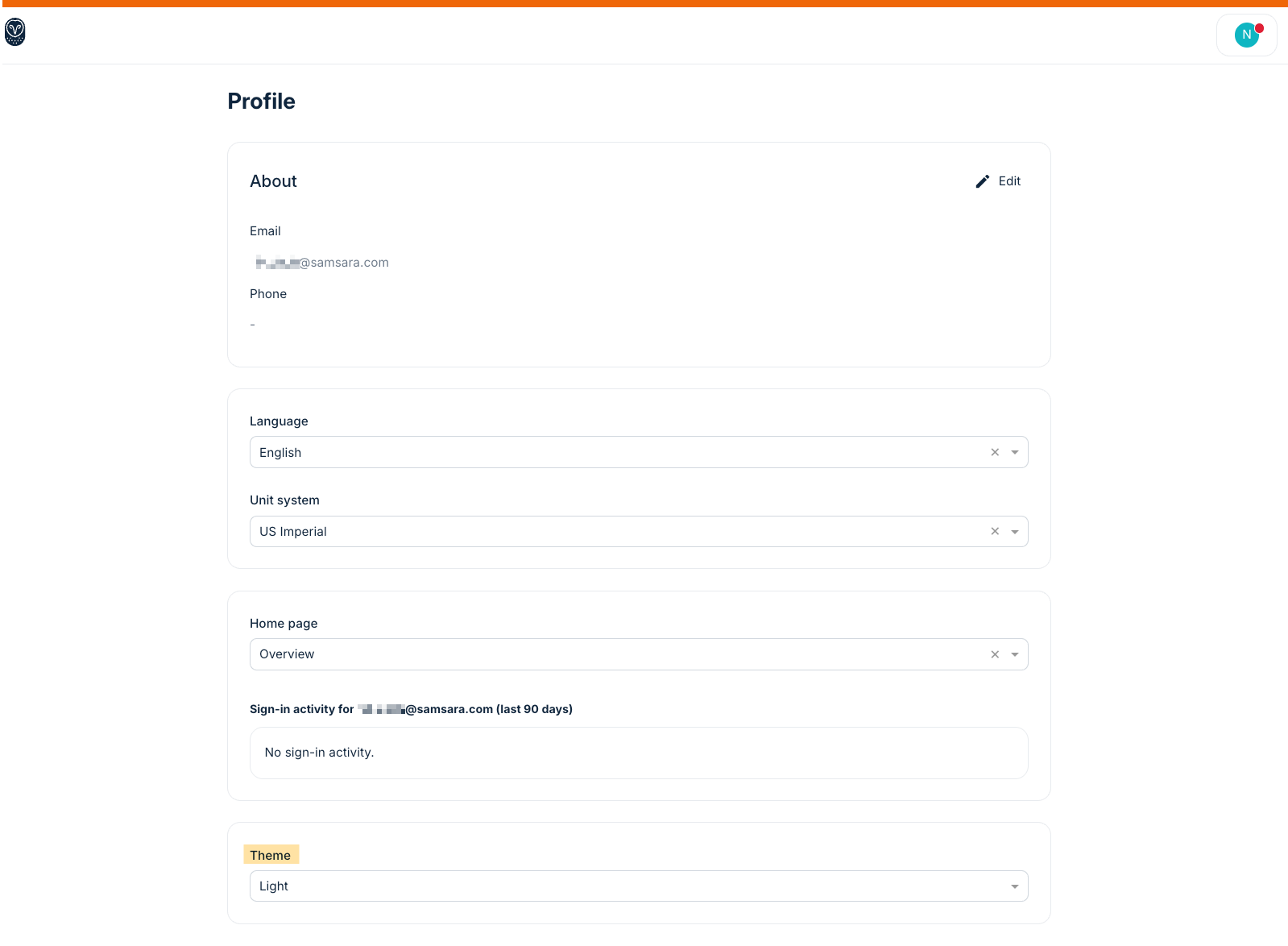This screenshot has width=1288, height=946.
Task: Click the masked samsara.com email address
Action: coord(320,262)
